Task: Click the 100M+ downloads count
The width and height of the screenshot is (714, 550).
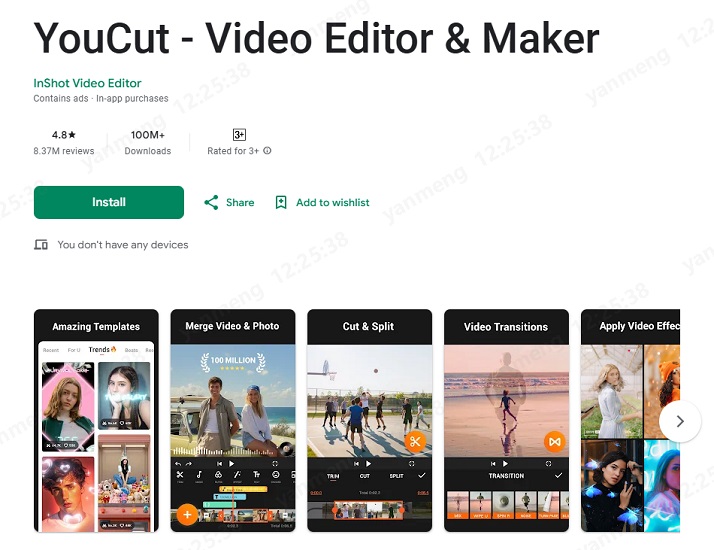Action: coord(148,135)
